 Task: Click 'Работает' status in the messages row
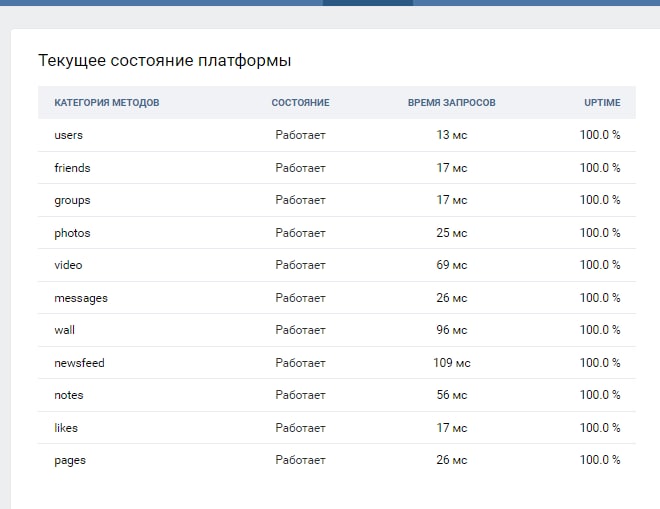(301, 298)
